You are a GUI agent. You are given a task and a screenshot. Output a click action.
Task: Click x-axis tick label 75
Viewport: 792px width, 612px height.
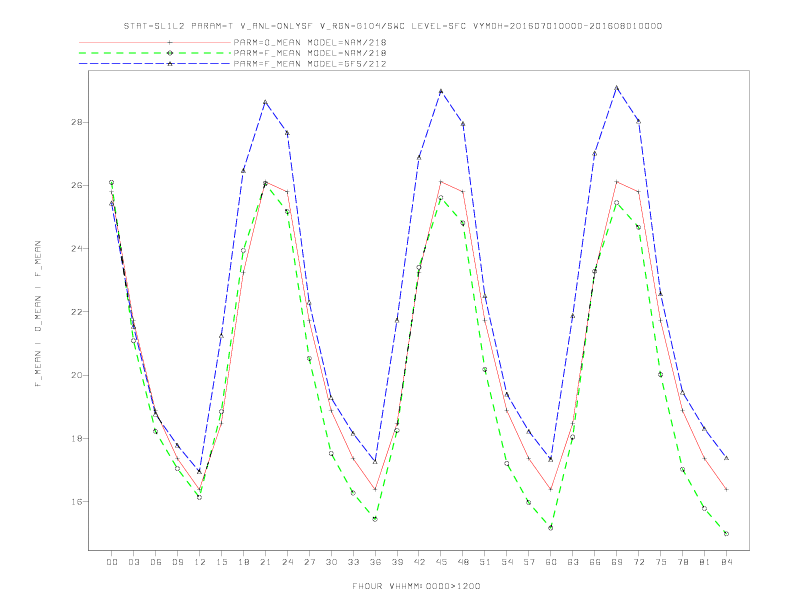(660, 562)
